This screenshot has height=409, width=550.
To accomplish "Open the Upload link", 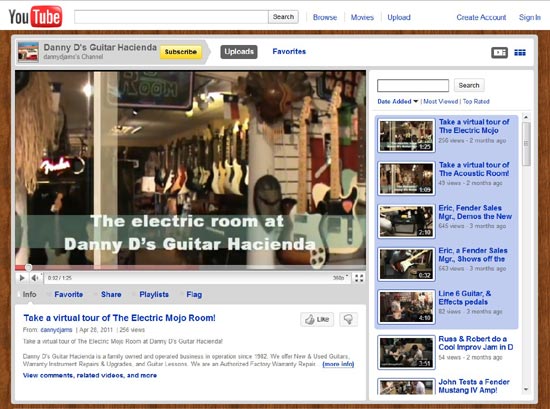I will click(399, 17).
